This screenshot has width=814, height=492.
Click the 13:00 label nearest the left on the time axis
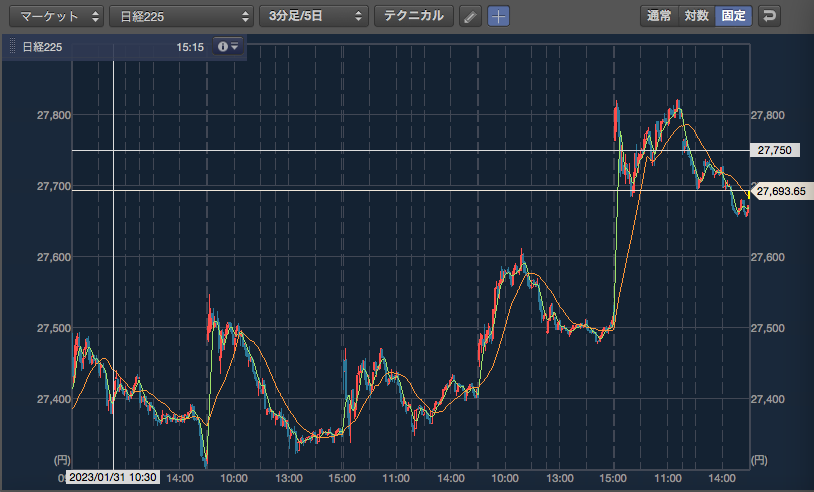[x=289, y=478]
